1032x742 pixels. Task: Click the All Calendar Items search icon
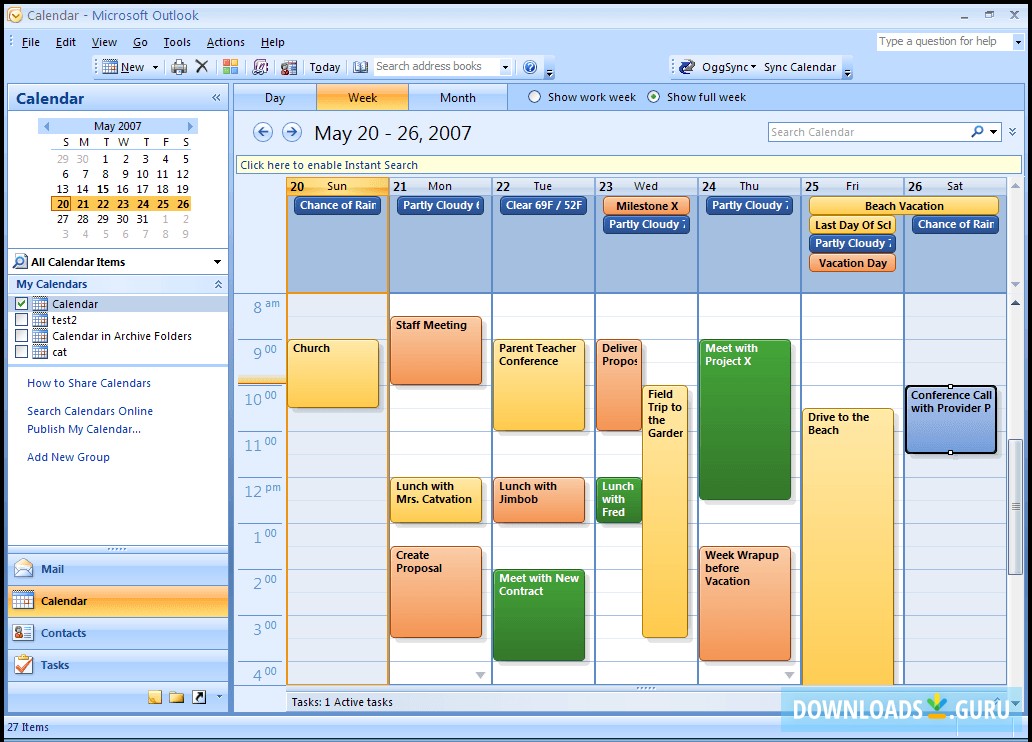(20, 261)
